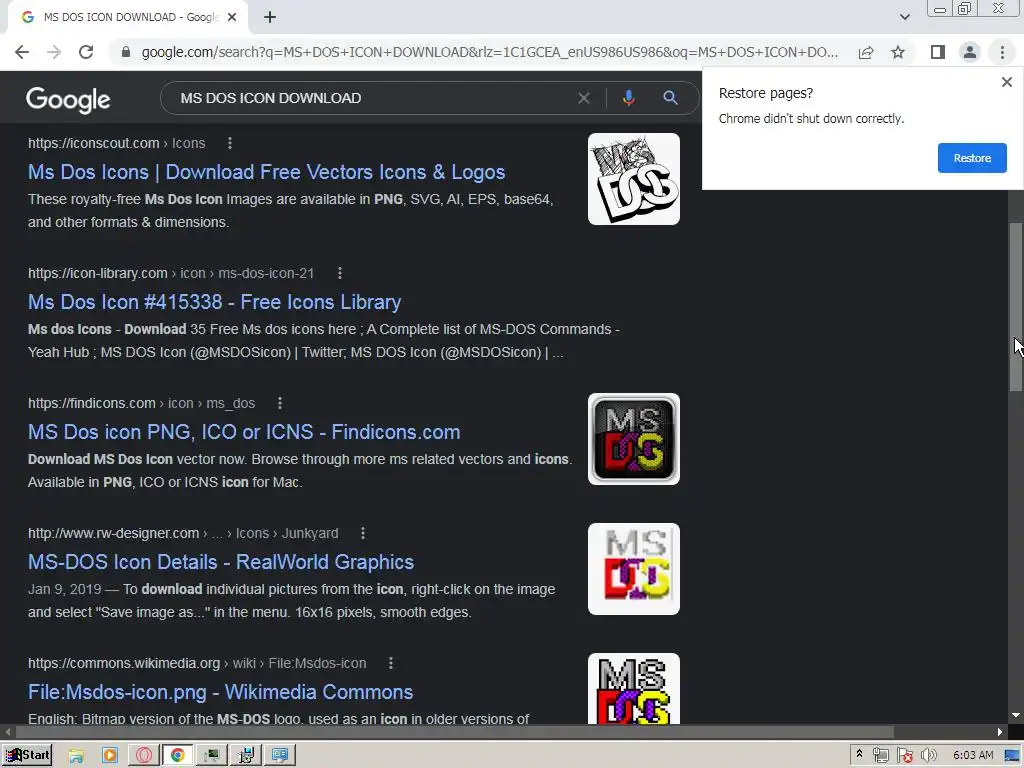Select the Chrome taskbar button
The width and height of the screenshot is (1024, 768).
click(178, 756)
